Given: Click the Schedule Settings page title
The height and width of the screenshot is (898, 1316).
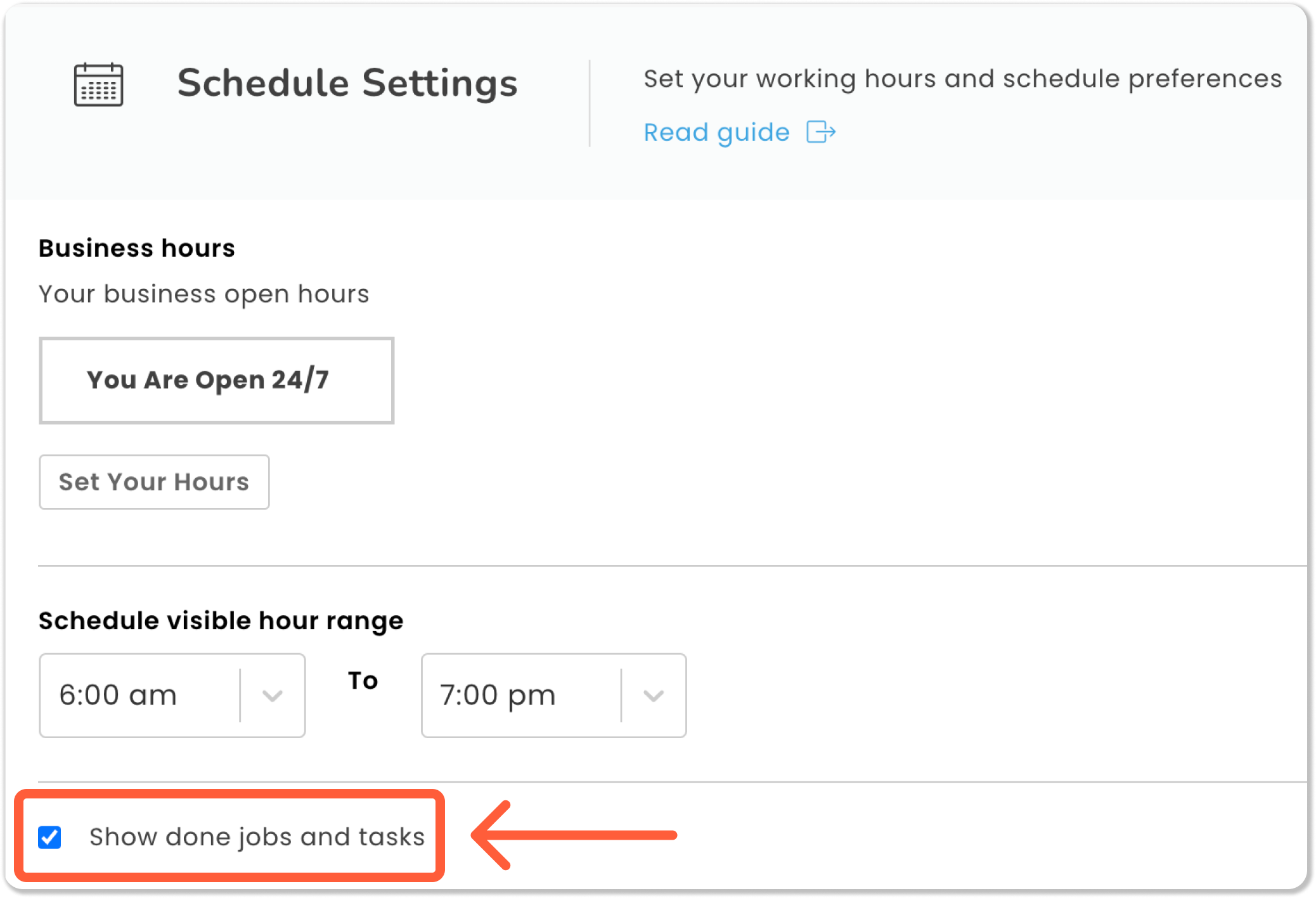Looking at the screenshot, I should coord(347,83).
